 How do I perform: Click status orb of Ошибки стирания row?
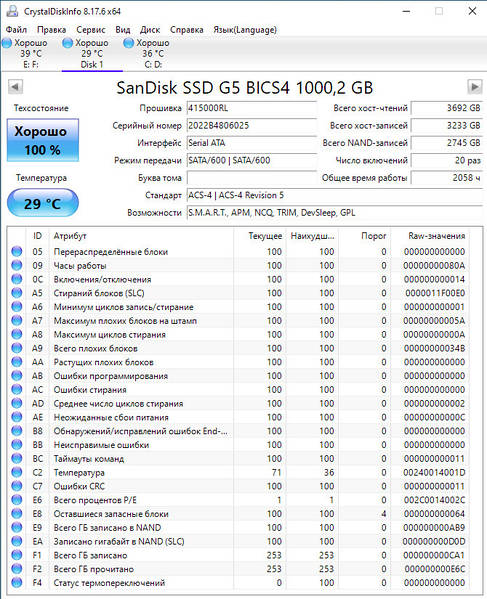pos(17,389)
